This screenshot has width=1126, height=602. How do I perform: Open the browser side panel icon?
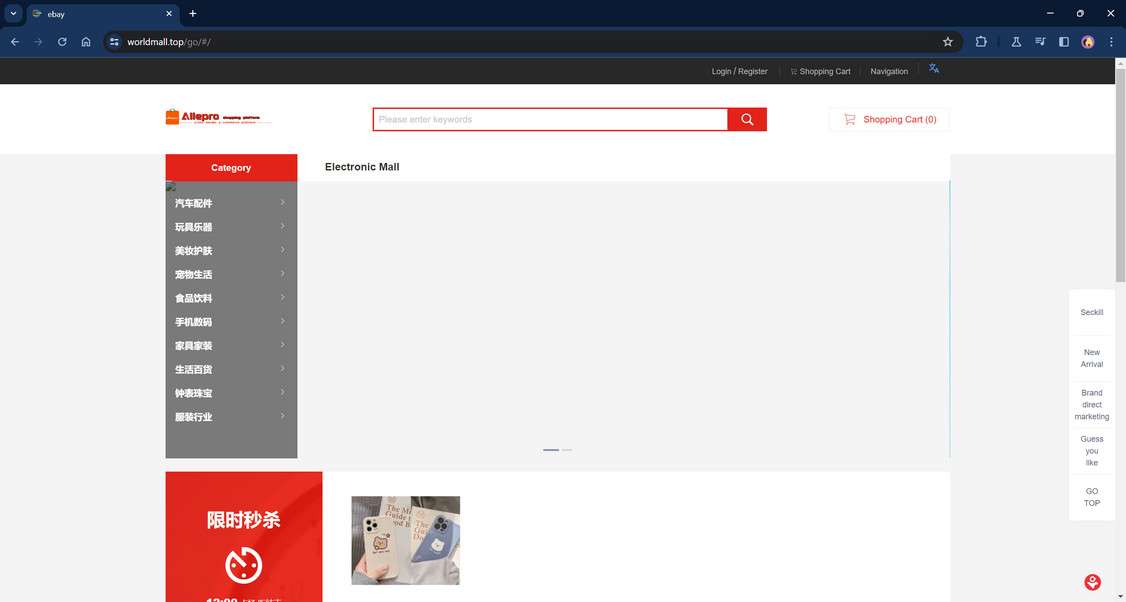tap(1064, 42)
